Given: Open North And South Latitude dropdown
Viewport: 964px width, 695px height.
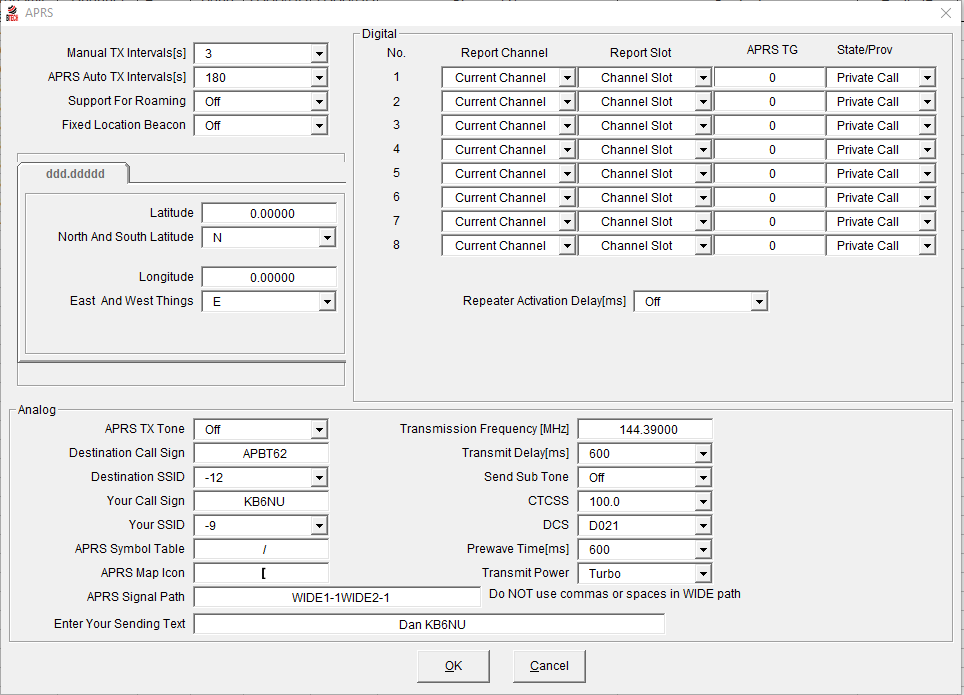Looking at the screenshot, I should pyautogui.click(x=326, y=238).
